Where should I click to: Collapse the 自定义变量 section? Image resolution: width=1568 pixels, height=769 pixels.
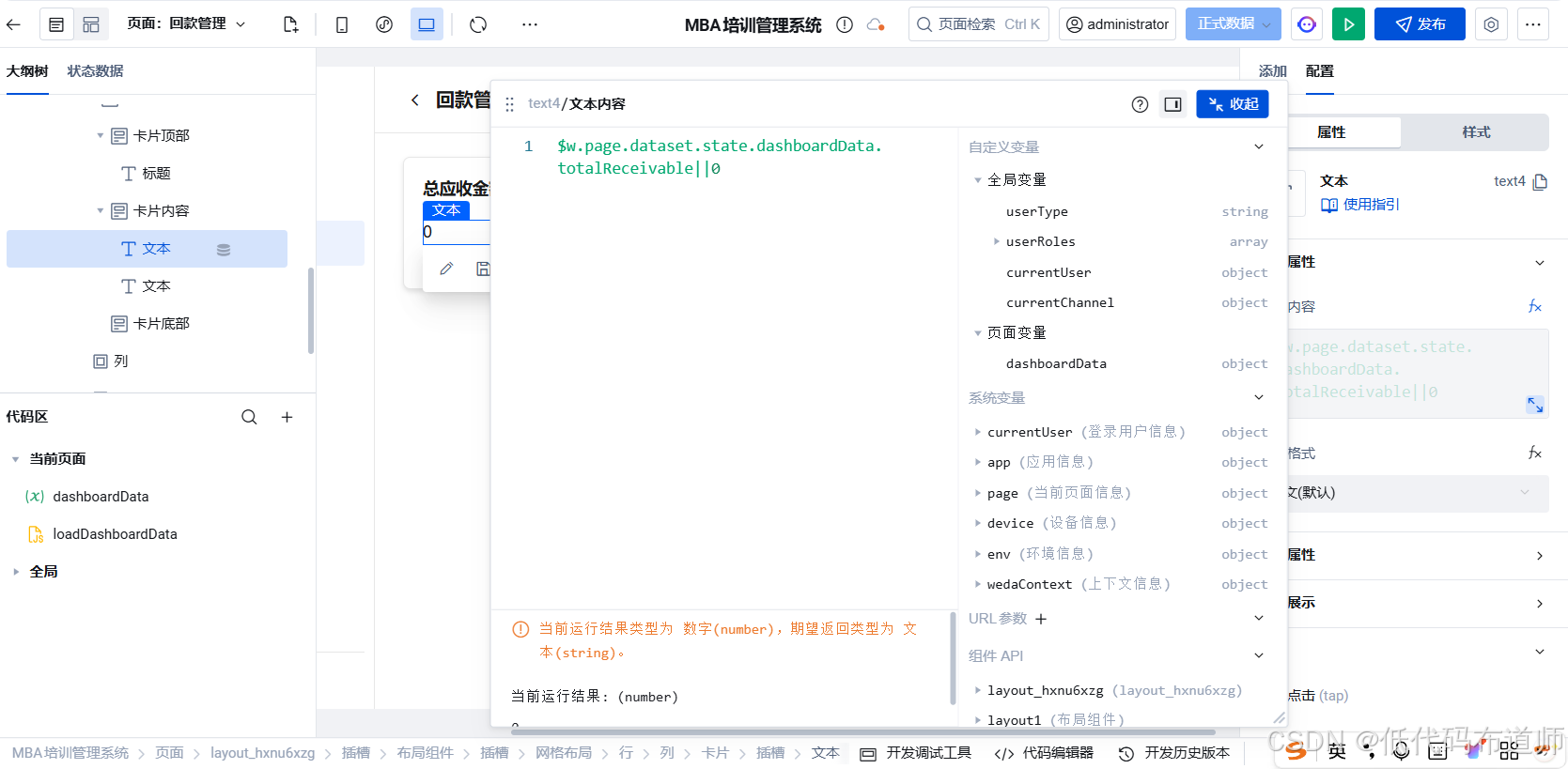tap(1259, 146)
